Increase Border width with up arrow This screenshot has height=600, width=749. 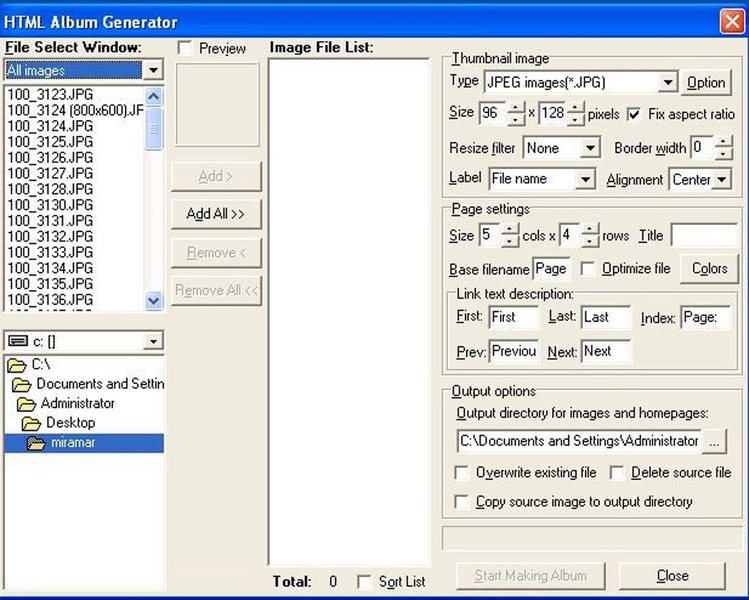coord(723,142)
